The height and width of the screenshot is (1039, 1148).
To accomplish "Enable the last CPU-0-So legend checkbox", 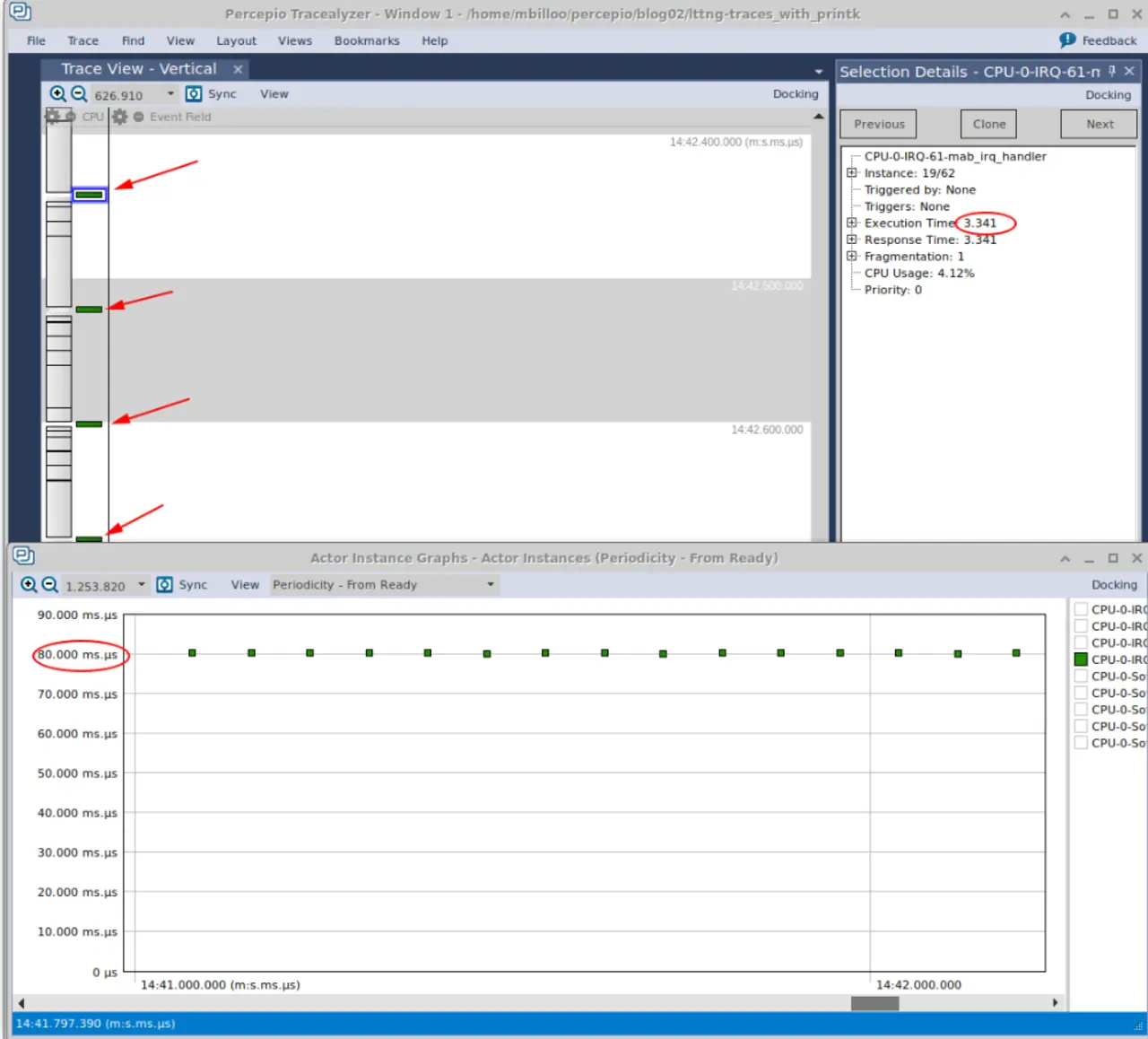I will click(1081, 743).
